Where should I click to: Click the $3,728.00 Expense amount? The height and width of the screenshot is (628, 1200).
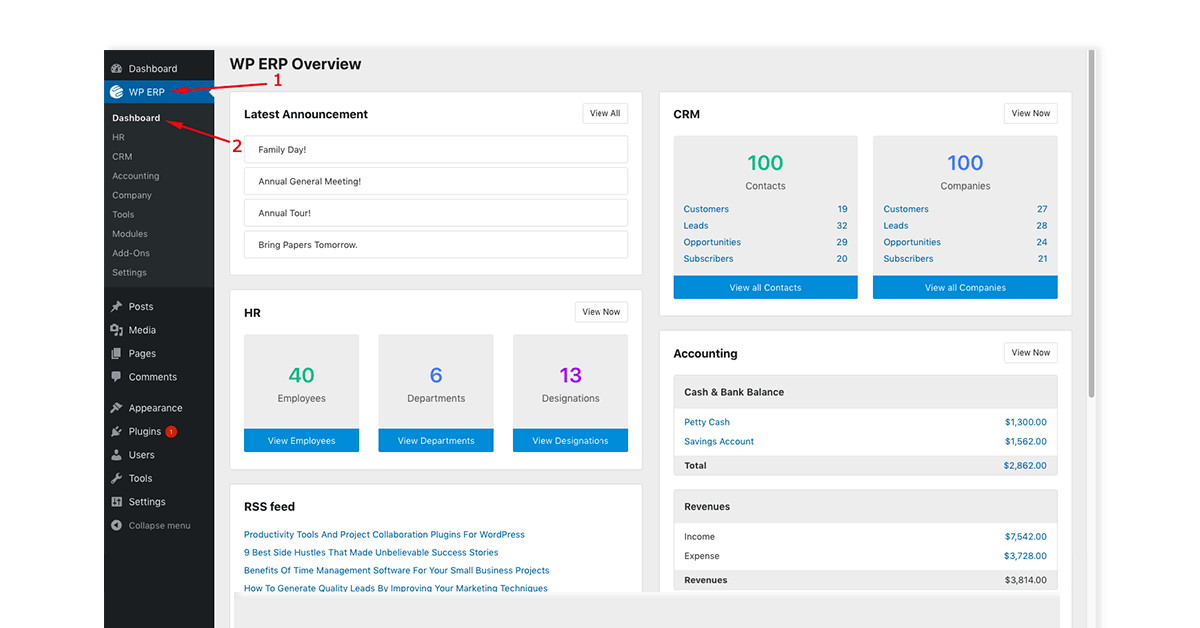[1026, 556]
